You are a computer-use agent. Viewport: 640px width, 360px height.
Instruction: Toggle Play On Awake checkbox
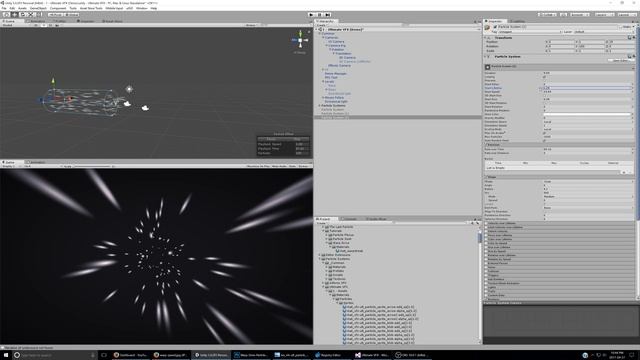tap(545, 133)
